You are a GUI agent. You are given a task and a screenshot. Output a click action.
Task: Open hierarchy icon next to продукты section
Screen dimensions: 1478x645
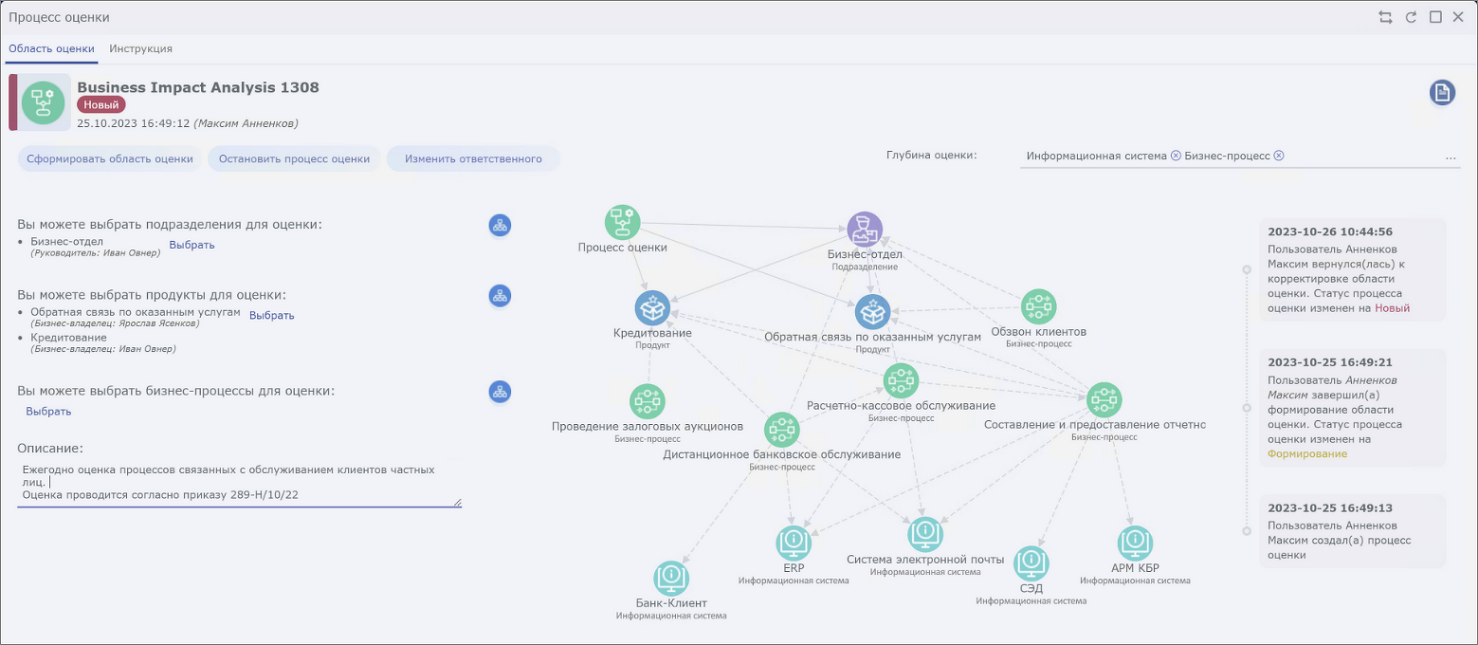coord(500,296)
